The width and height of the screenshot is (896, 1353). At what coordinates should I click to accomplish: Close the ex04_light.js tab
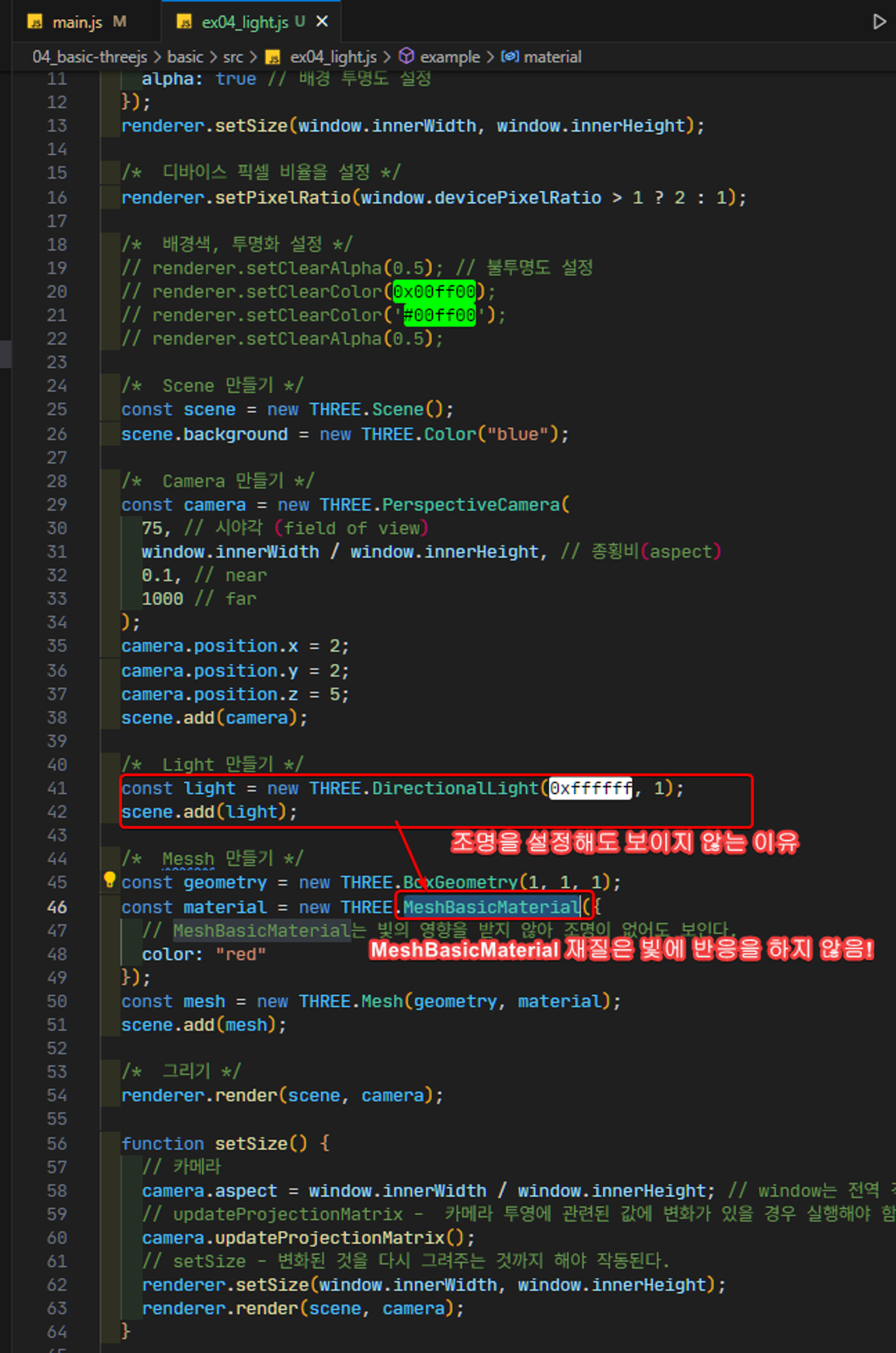pyautogui.click(x=322, y=22)
